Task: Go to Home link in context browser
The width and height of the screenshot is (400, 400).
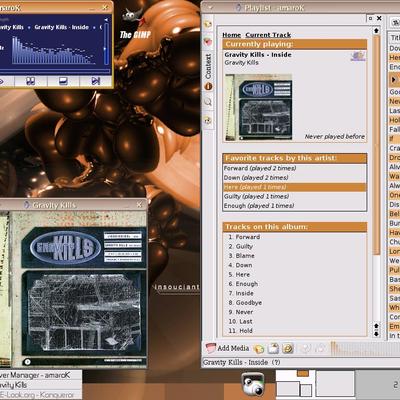Action: 231,35
